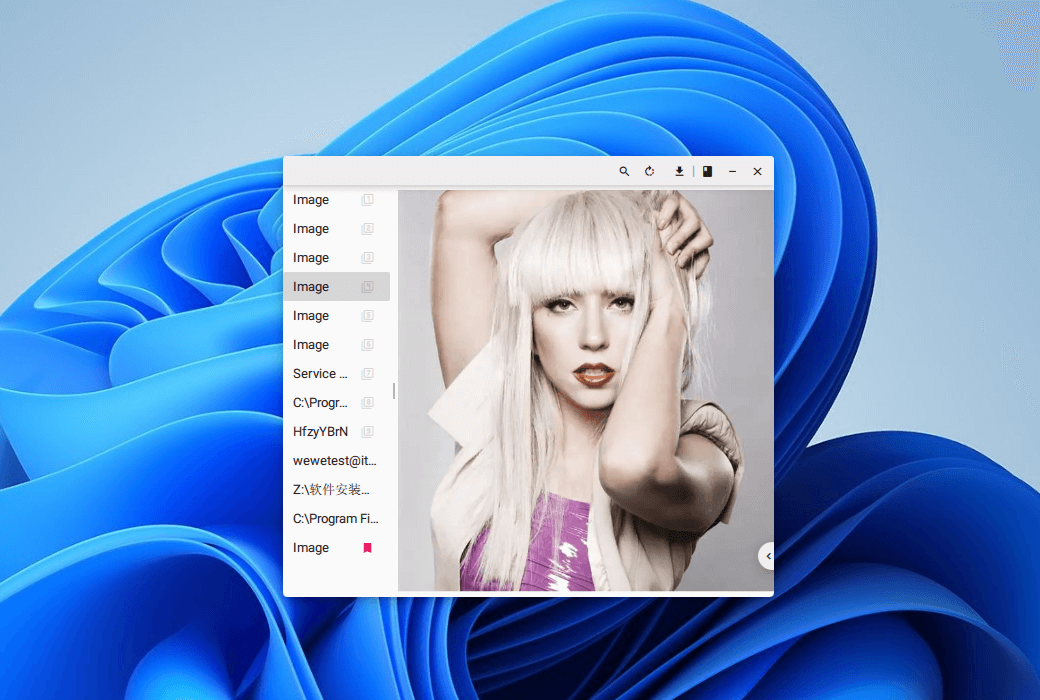Select the Image entry with badge 1
This screenshot has width=1040, height=700.
pos(336,200)
